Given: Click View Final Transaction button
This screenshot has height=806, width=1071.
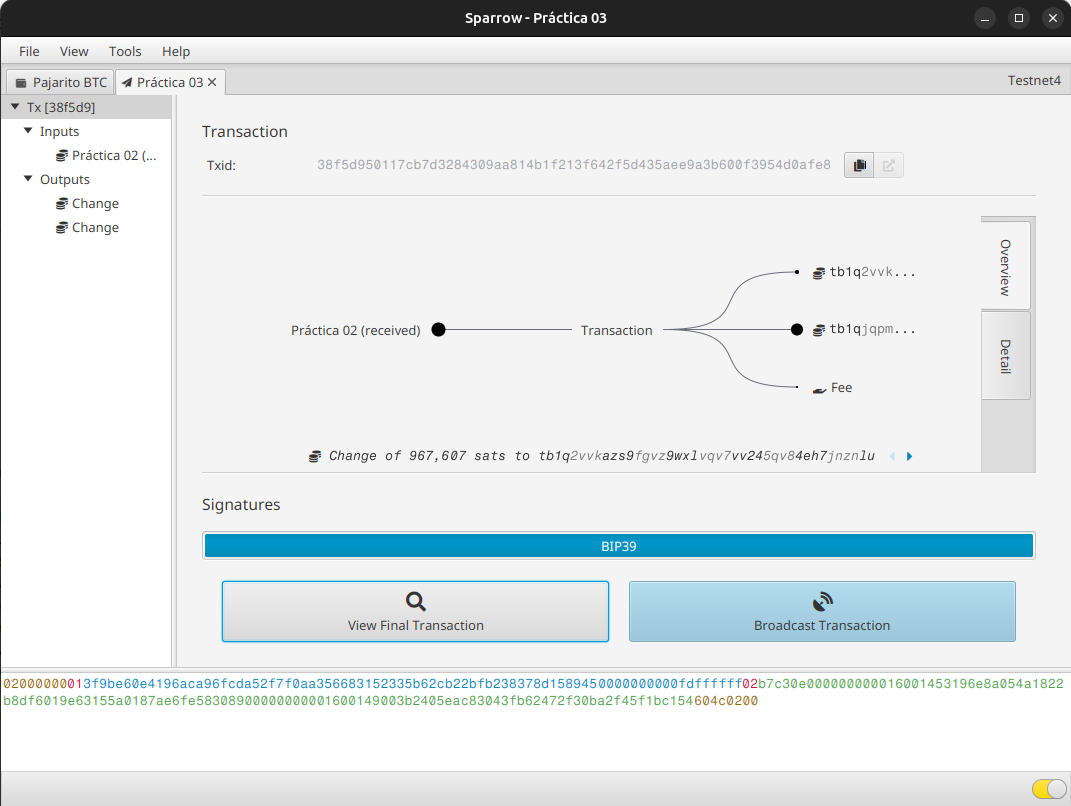Looking at the screenshot, I should 415,611.
